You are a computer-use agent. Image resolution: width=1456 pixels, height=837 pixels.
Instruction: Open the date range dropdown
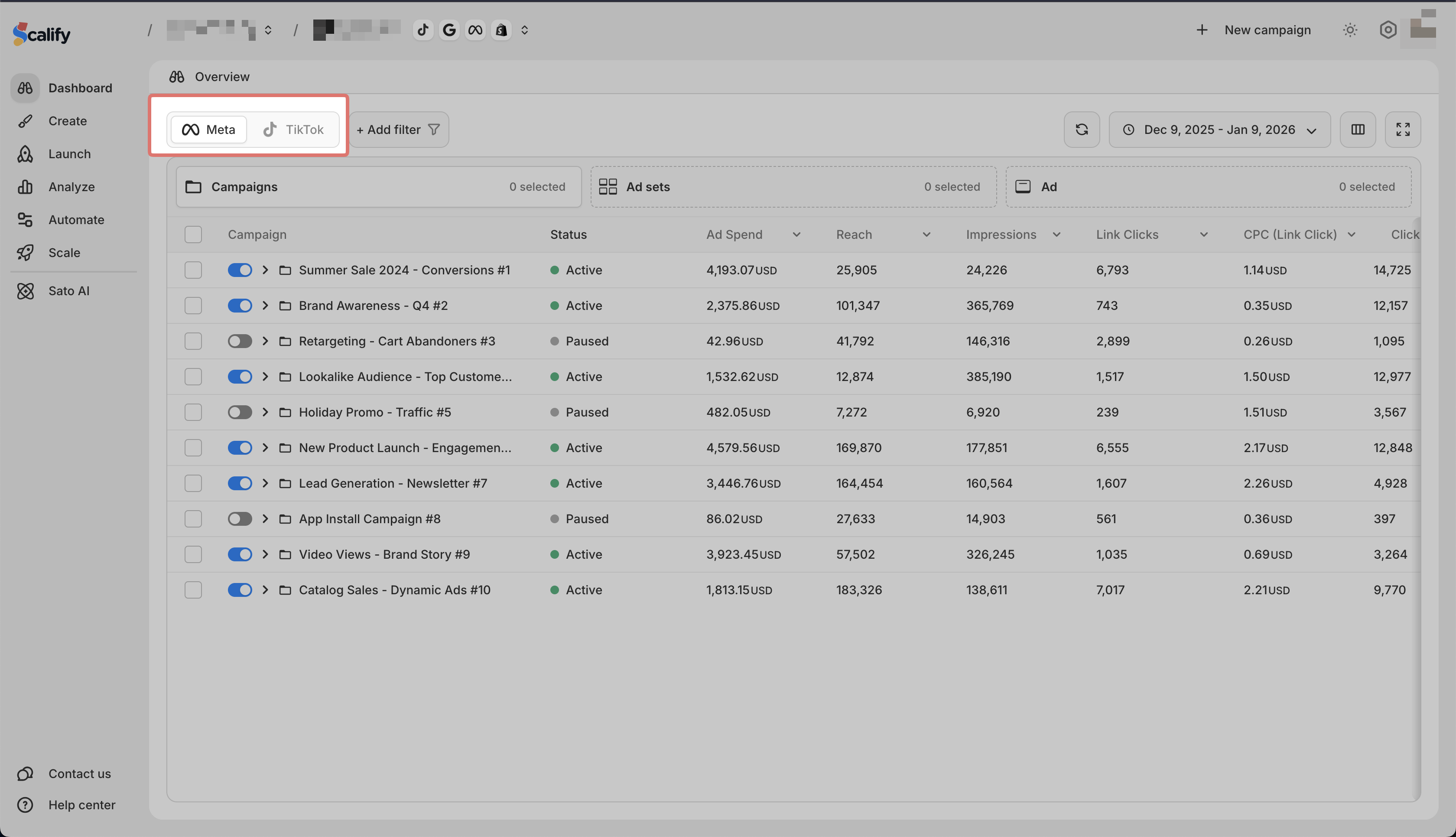coord(1219,129)
